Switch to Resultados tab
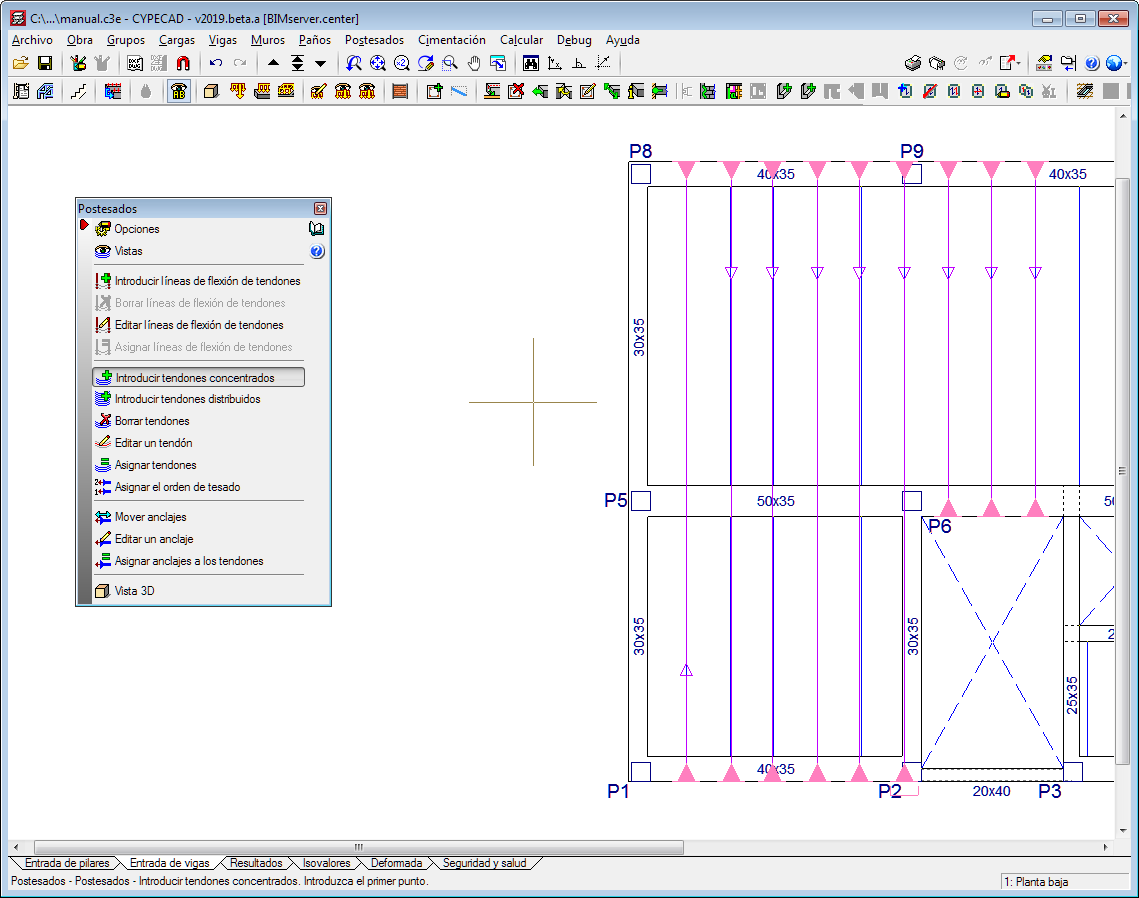Image resolution: width=1139 pixels, height=898 pixels. pos(256,863)
